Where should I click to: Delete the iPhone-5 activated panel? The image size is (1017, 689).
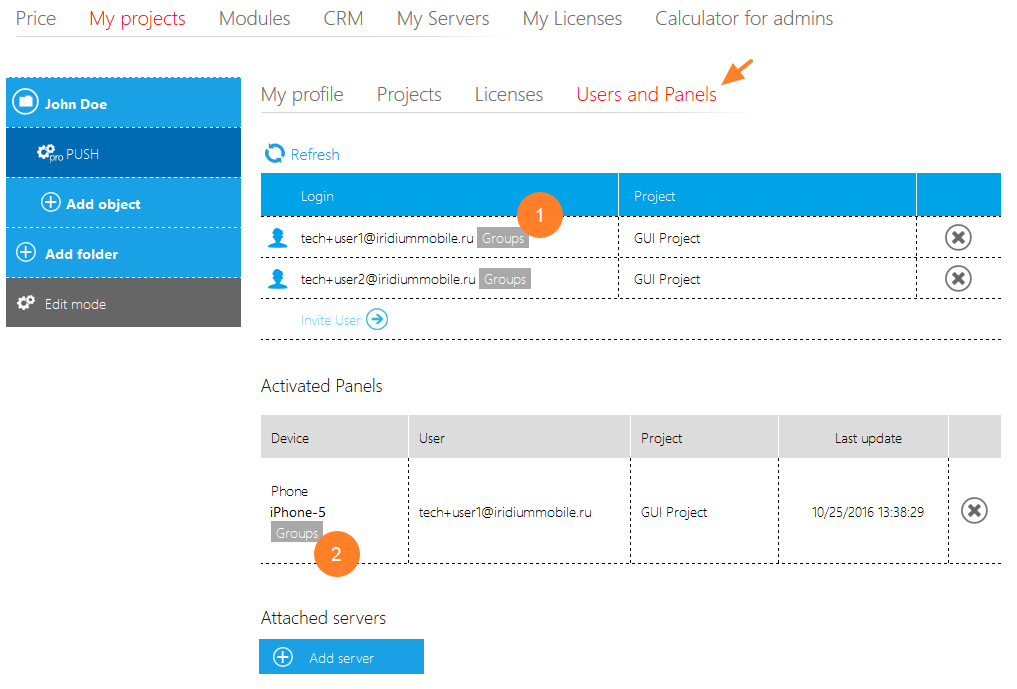[974, 511]
